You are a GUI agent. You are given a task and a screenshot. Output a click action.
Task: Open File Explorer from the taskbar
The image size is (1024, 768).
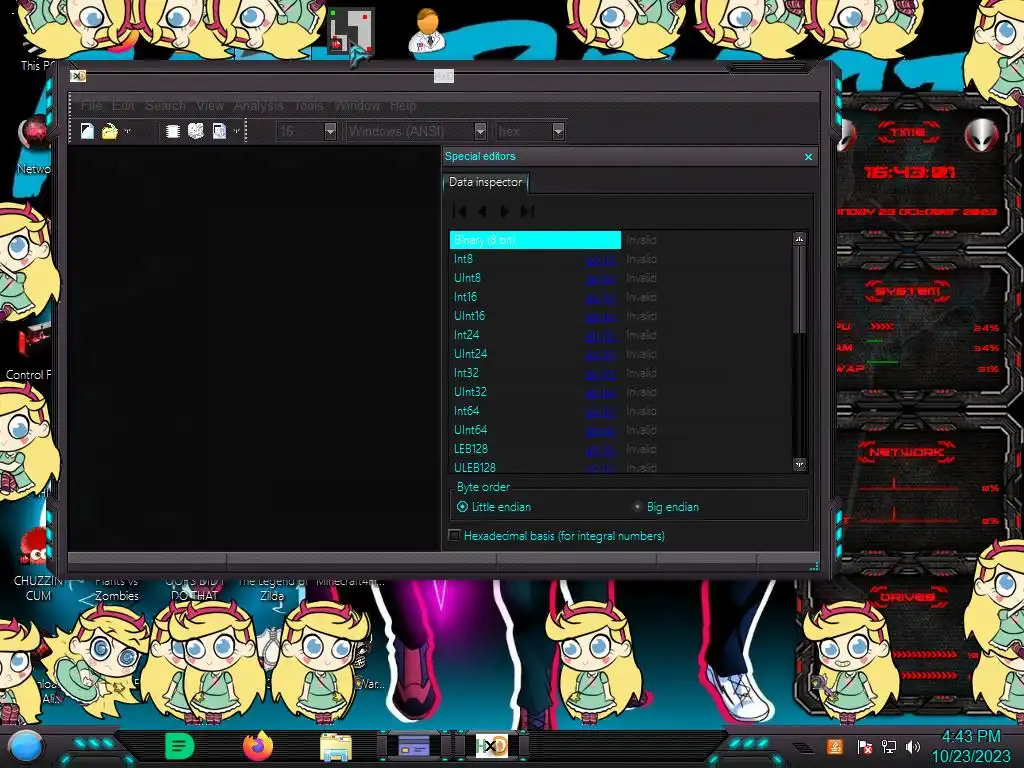pyautogui.click(x=336, y=747)
